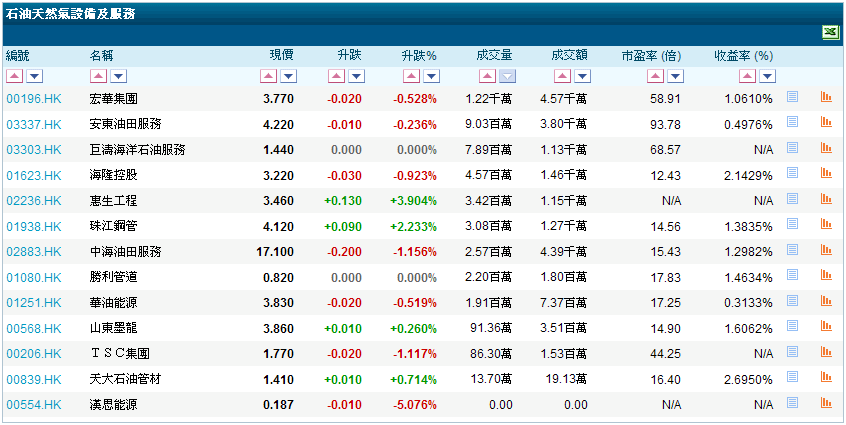Open chart icon for 珠江鋼管
Screen dimensions: 846x425
click(825, 224)
